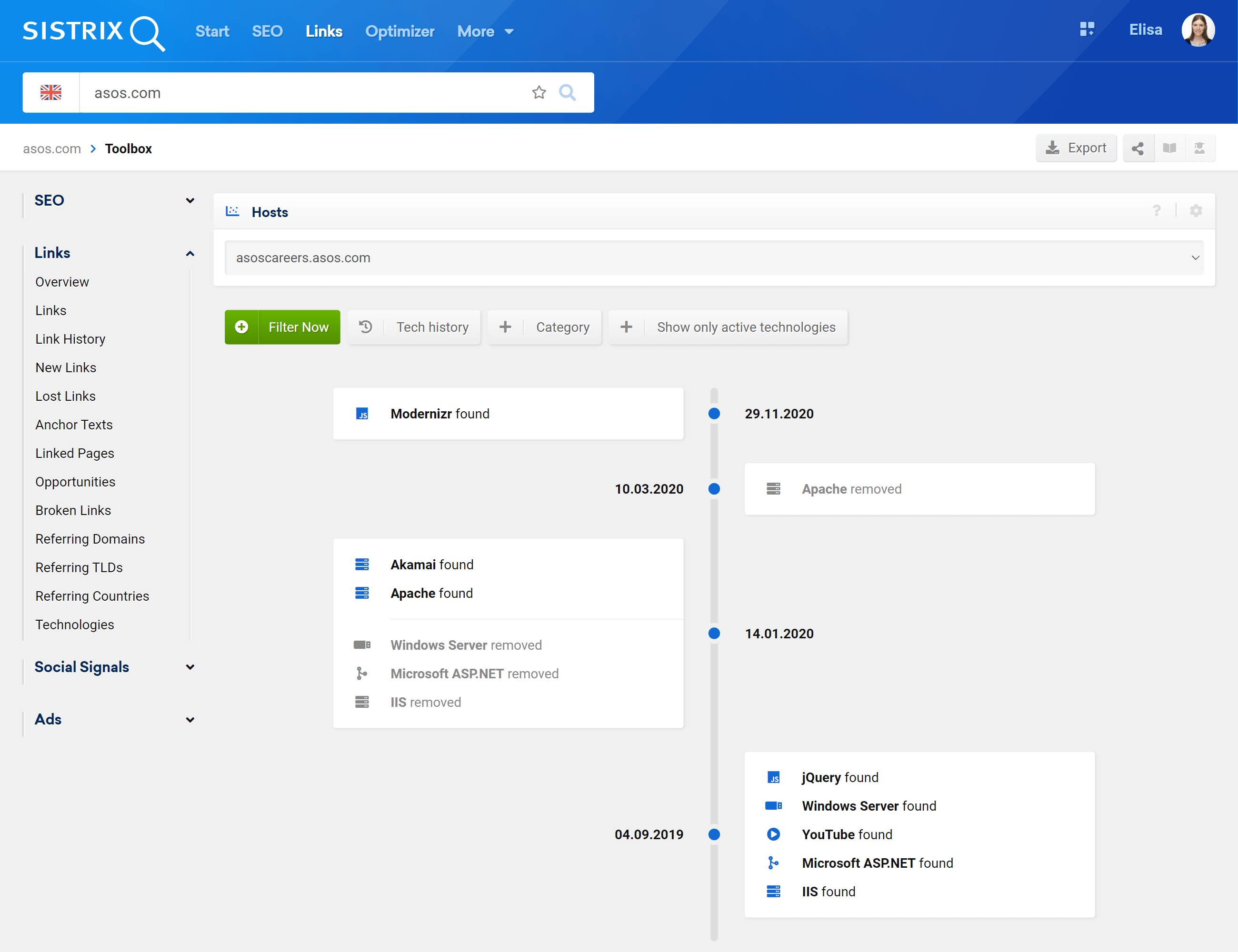Open New Links in sidebar

click(66, 368)
